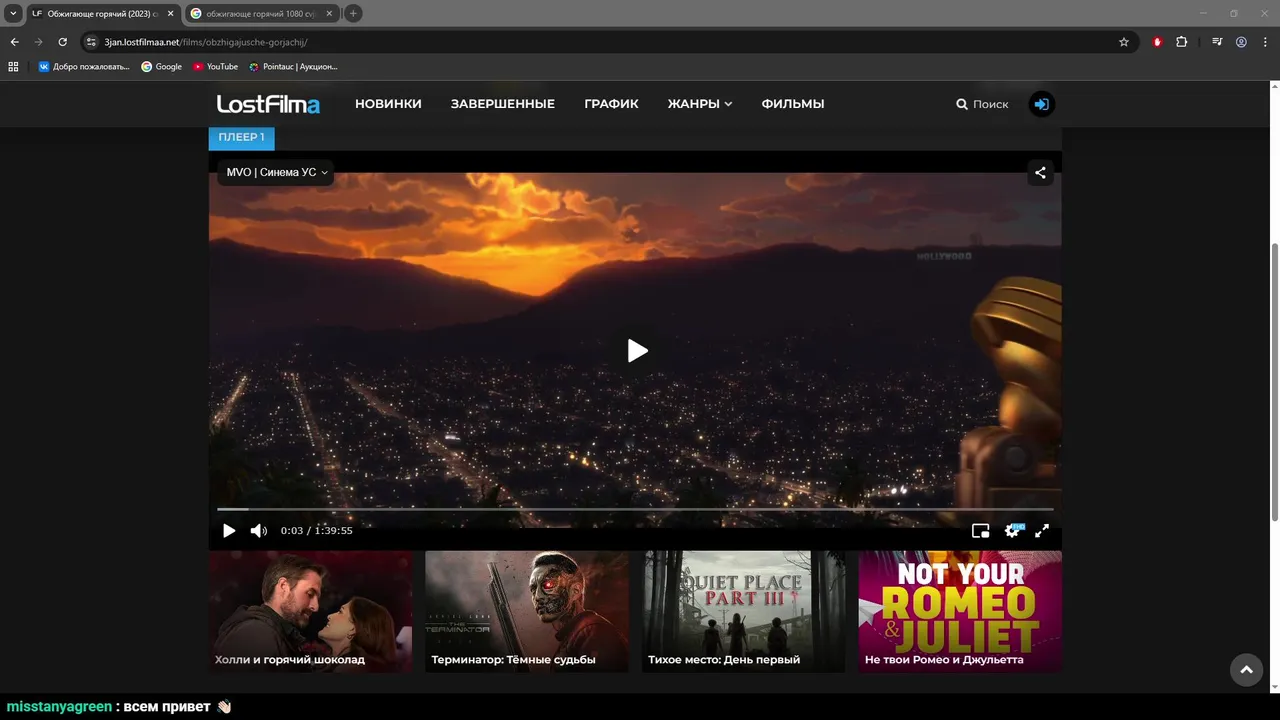The height and width of the screenshot is (720, 1280).
Task: Close the 'обжигающе горячий 1080' Google tab
Action: coord(329,14)
